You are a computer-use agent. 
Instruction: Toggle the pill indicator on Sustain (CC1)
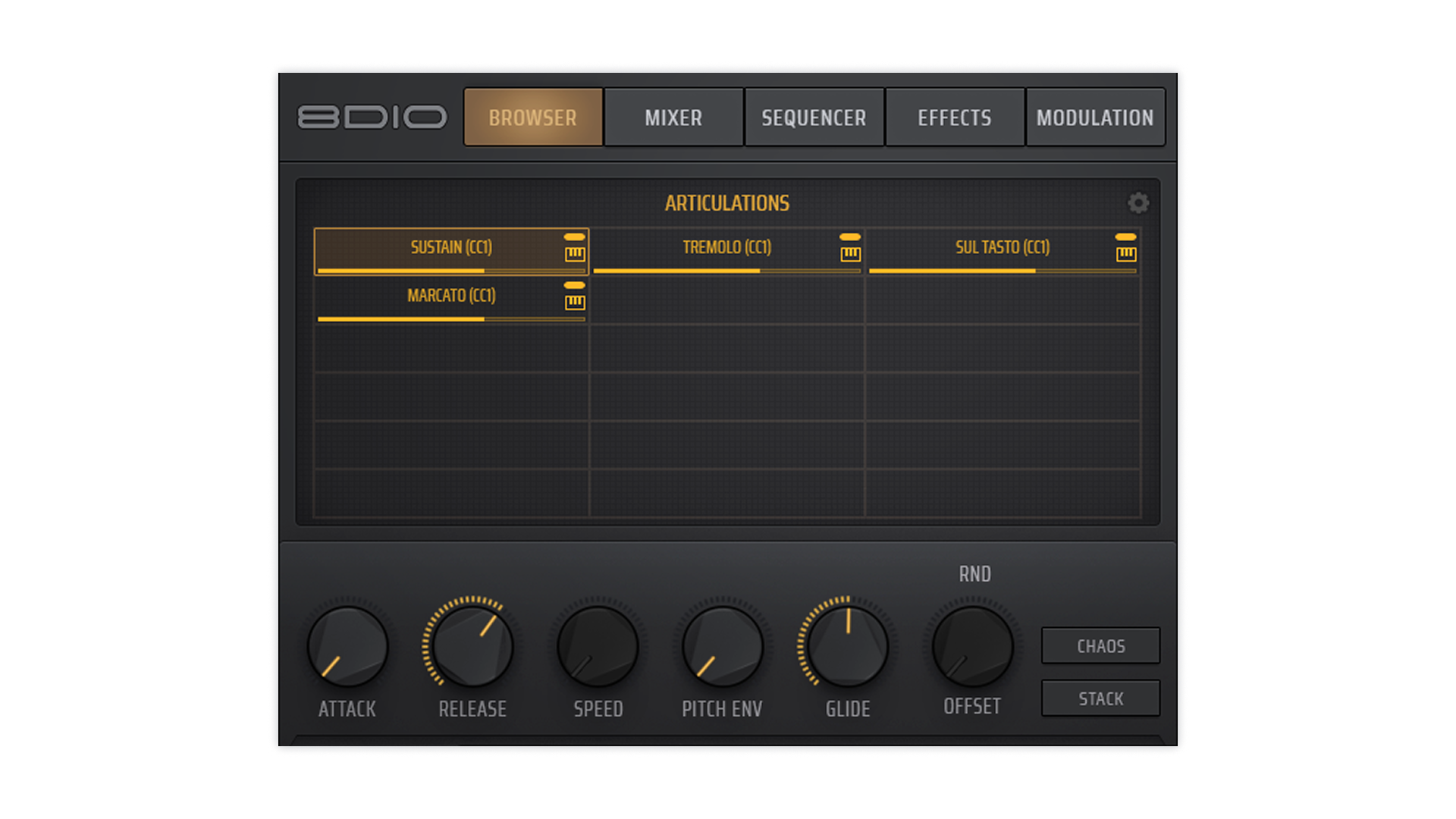(x=575, y=237)
